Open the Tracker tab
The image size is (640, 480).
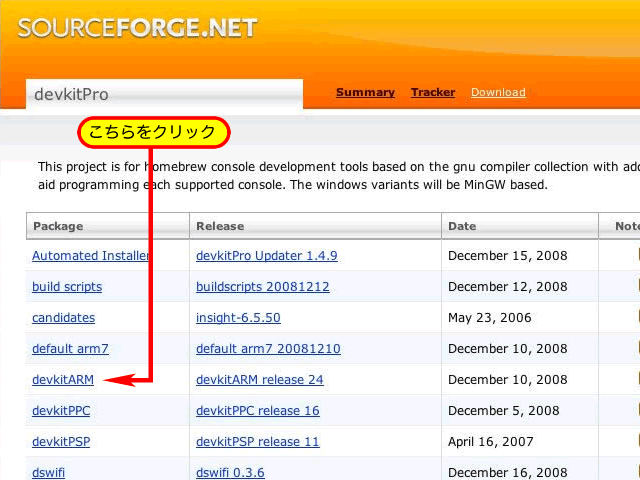click(x=433, y=92)
